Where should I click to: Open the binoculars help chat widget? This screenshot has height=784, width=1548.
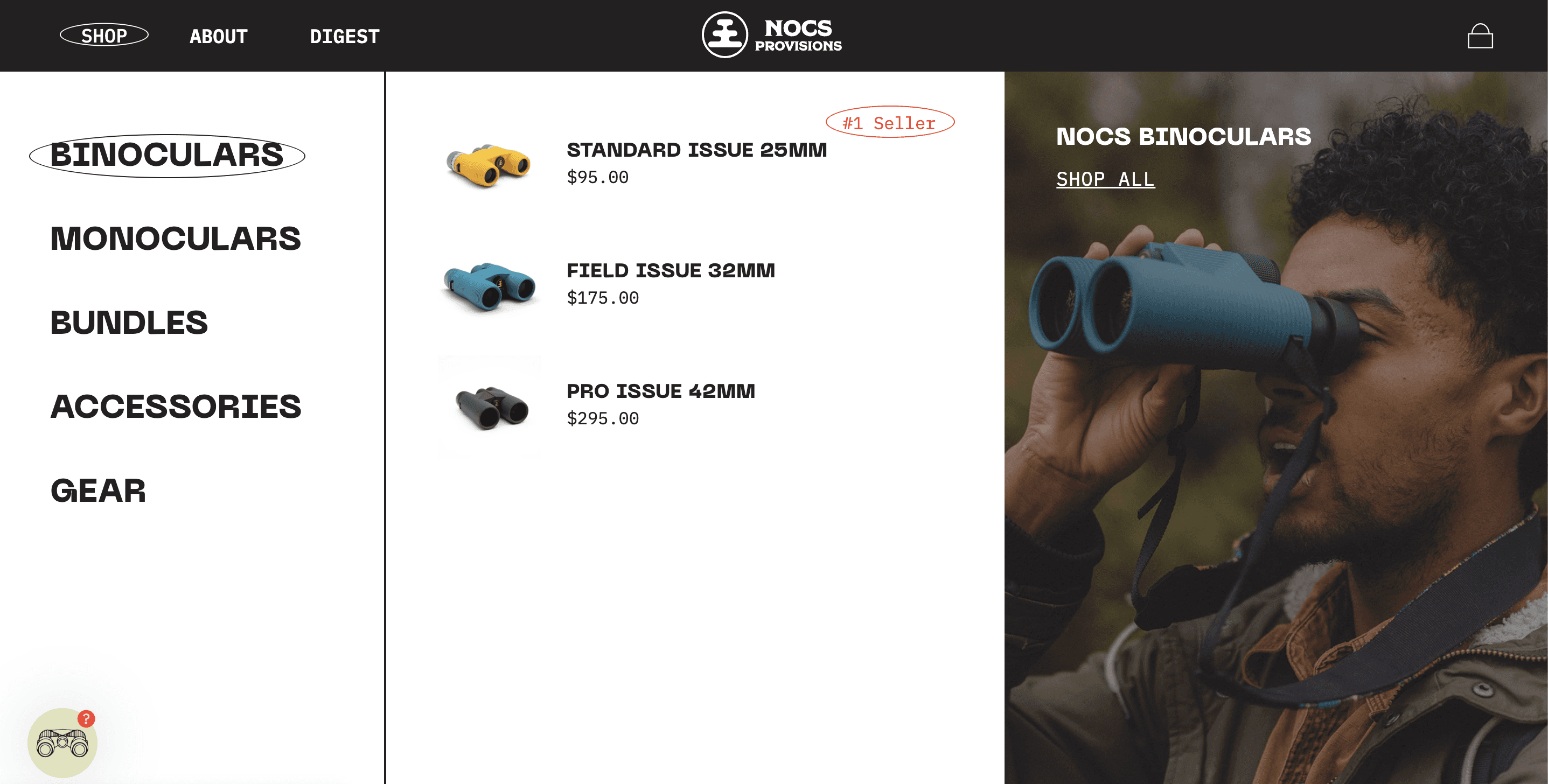[x=62, y=743]
